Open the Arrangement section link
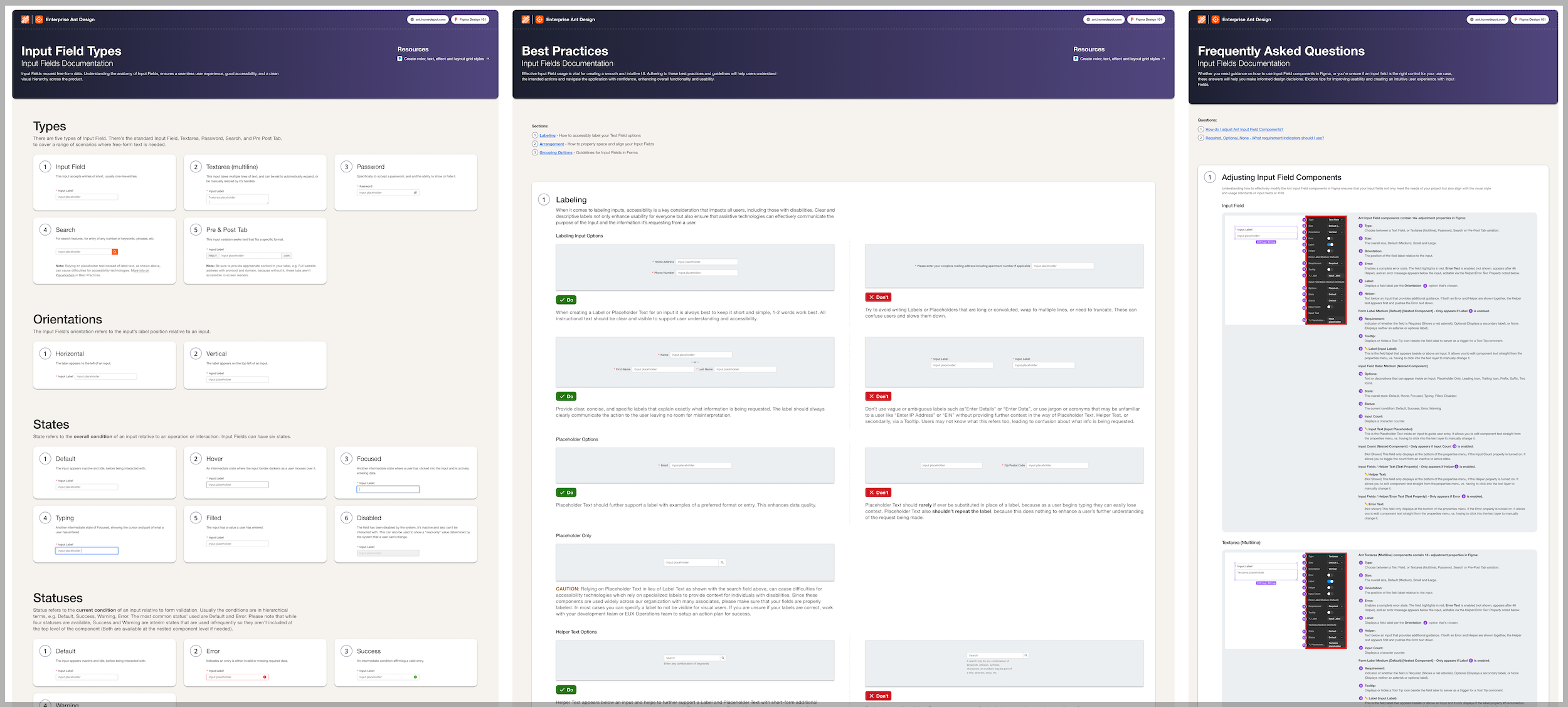Viewport: 1568px width, 707px height. click(x=552, y=144)
